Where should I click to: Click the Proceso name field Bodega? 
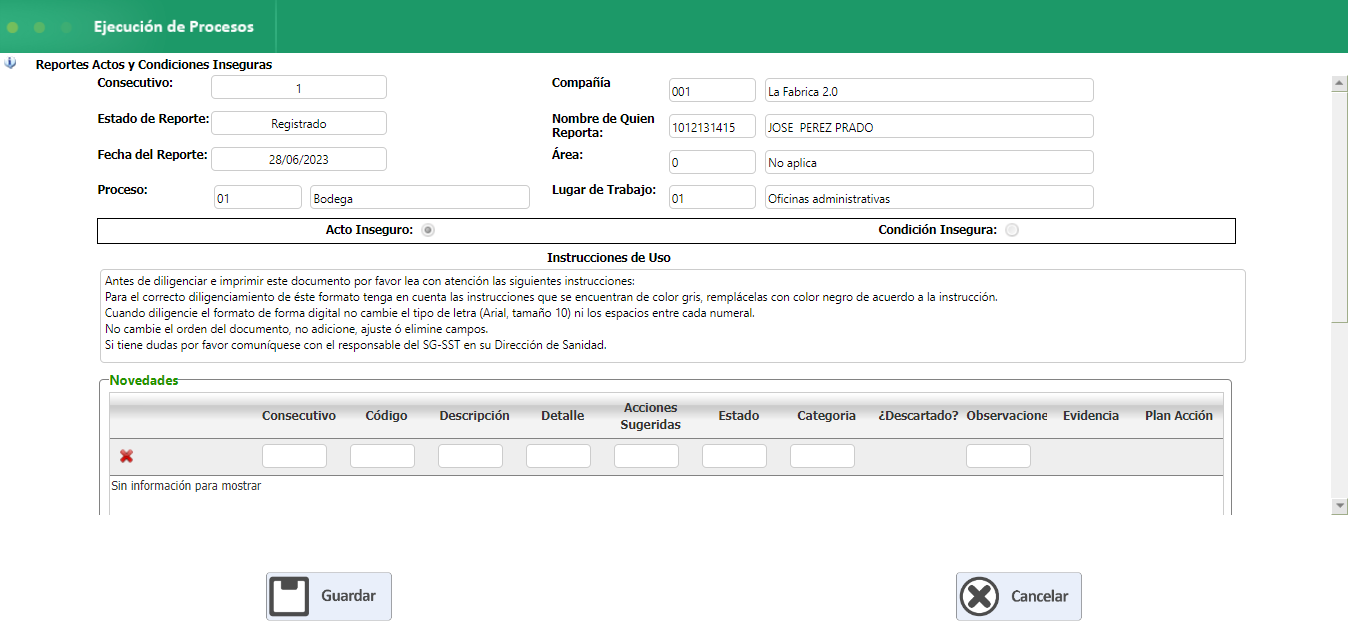tap(420, 197)
